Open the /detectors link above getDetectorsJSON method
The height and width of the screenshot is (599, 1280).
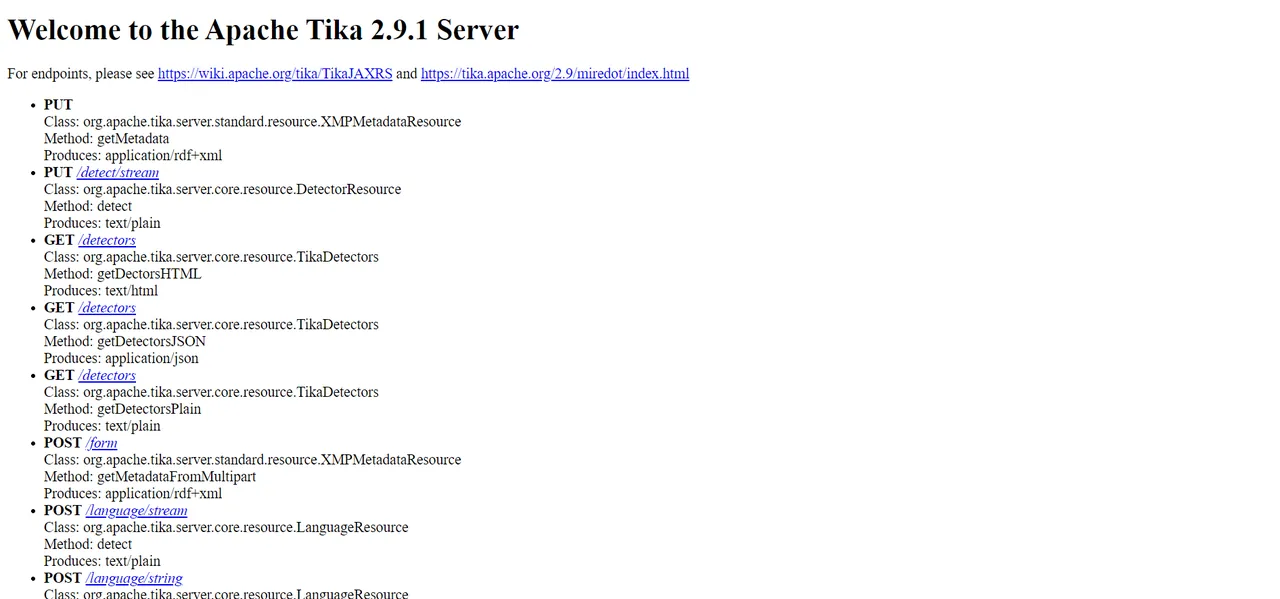[x=107, y=308]
